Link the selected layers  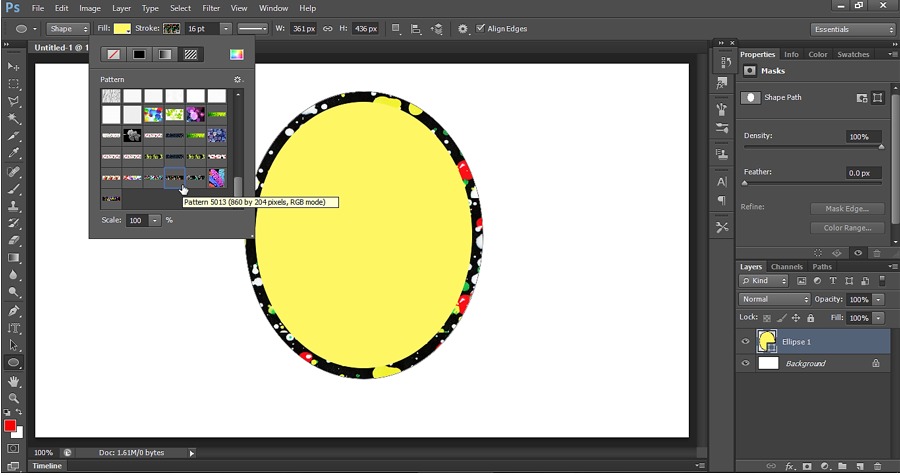pos(771,466)
